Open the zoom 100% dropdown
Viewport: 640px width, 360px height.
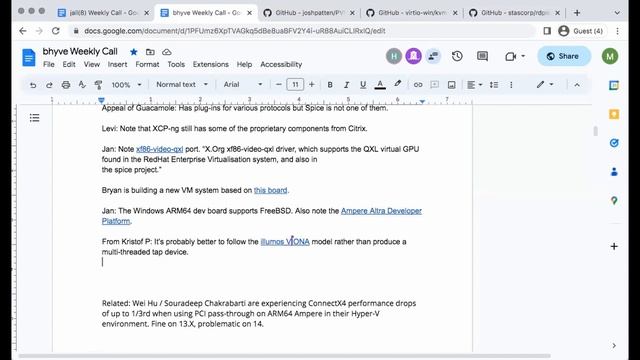tap(127, 85)
